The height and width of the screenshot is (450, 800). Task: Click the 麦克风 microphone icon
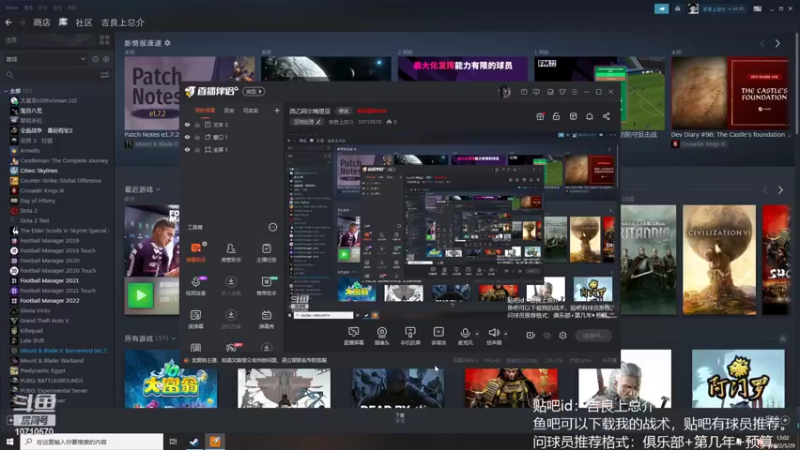[465, 333]
